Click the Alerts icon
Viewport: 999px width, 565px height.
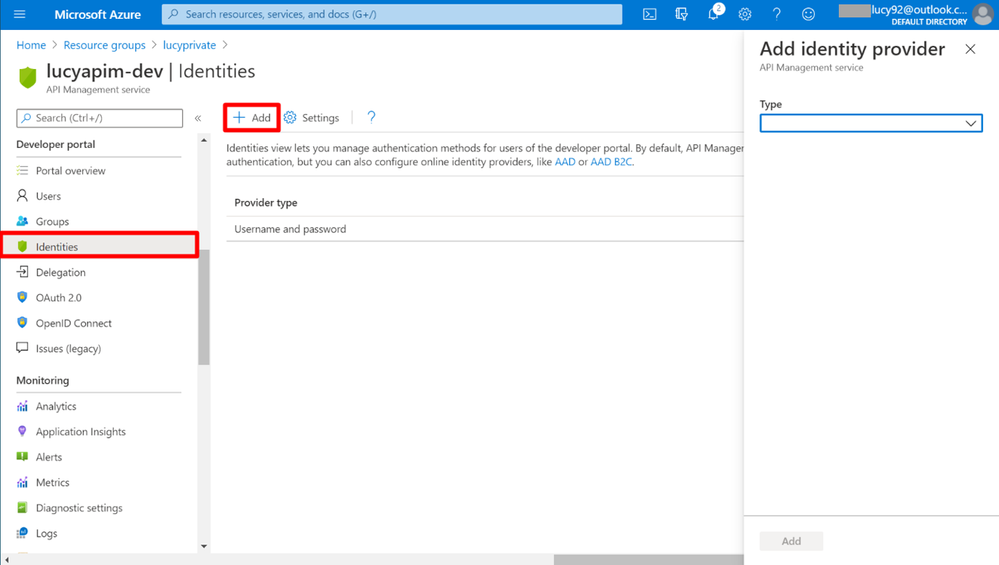(x=22, y=457)
